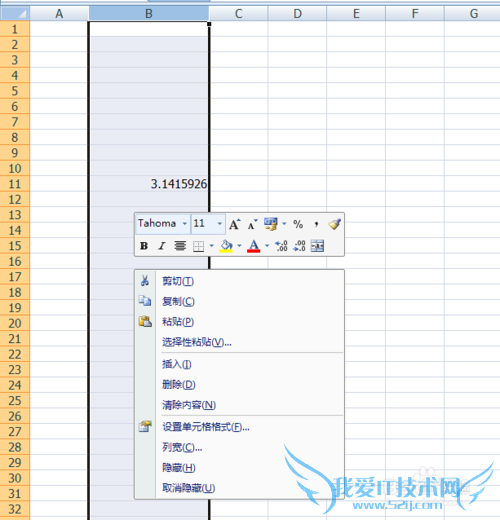Select column A header

59,14
